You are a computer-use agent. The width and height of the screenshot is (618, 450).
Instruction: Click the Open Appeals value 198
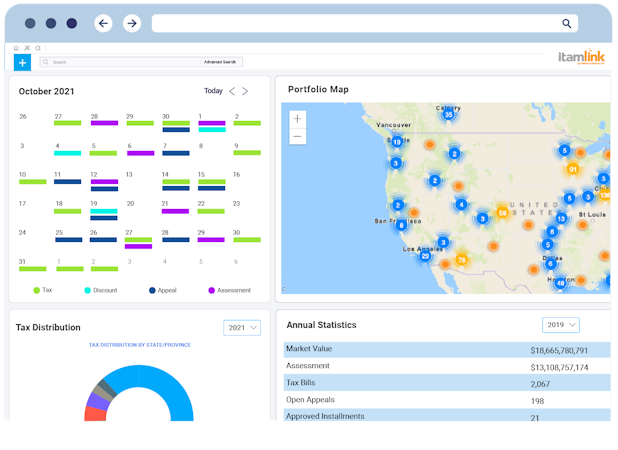coord(537,401)
